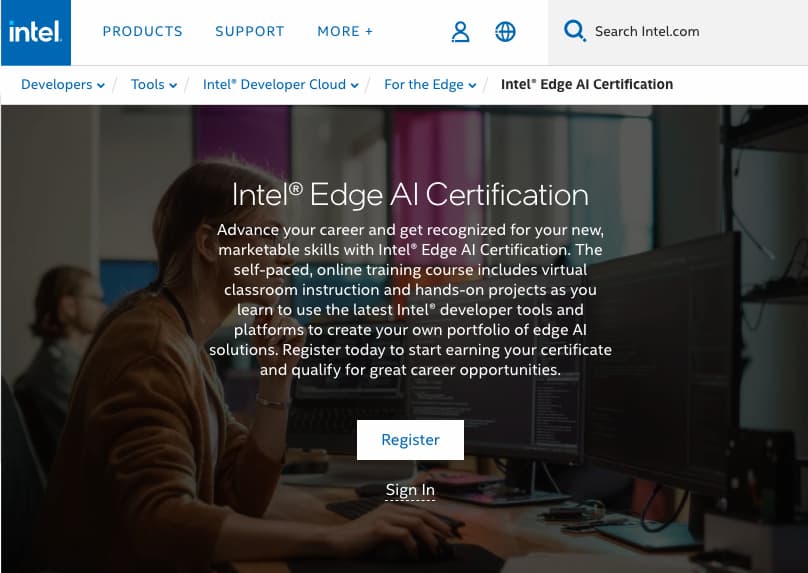This screenshot has height=573, width=808.
Task: Expand the For the Edge breadcrumb
Action: [430, 85]
